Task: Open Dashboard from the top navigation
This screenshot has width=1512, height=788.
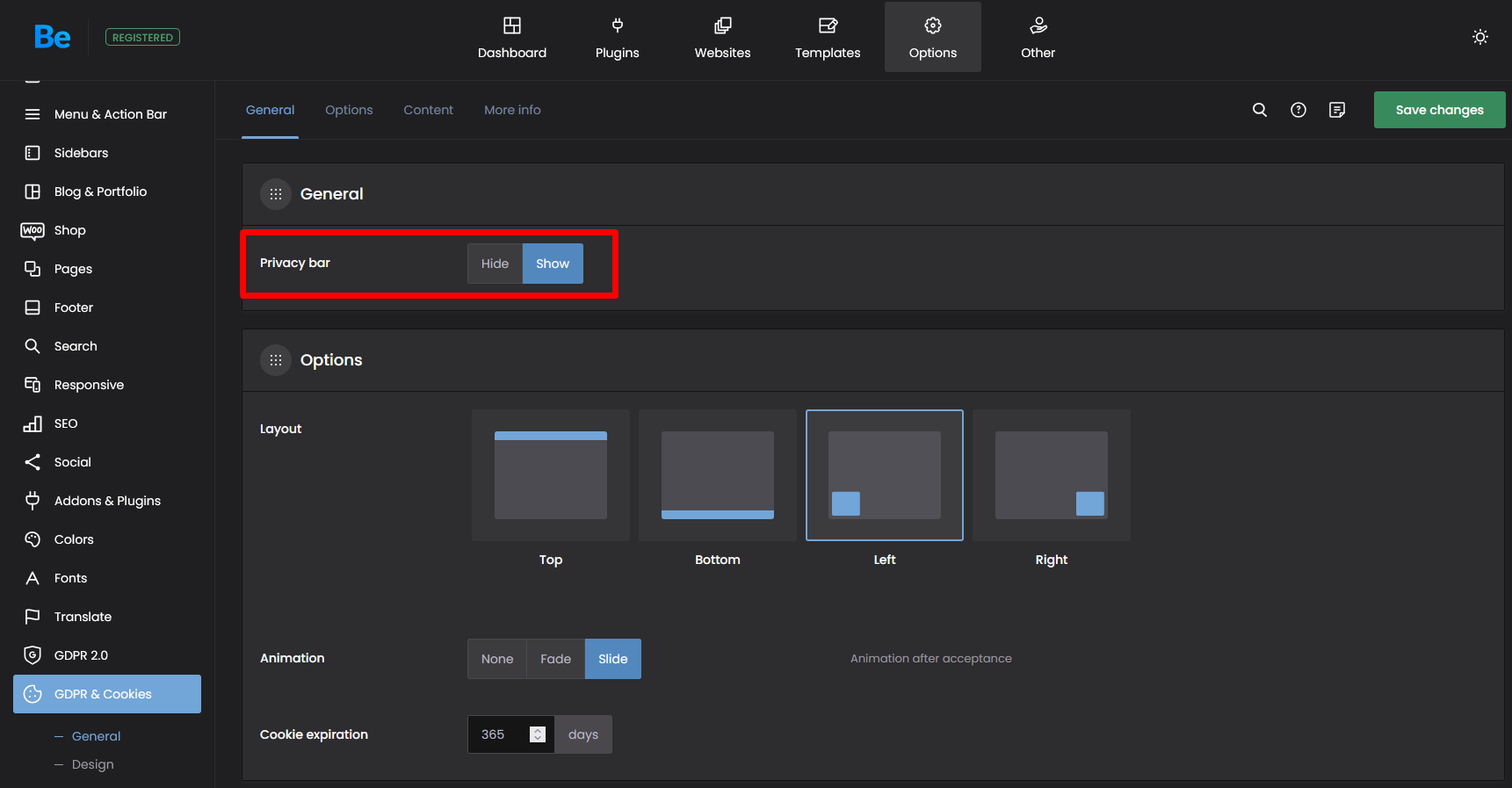Action: [x=511, y=38]
